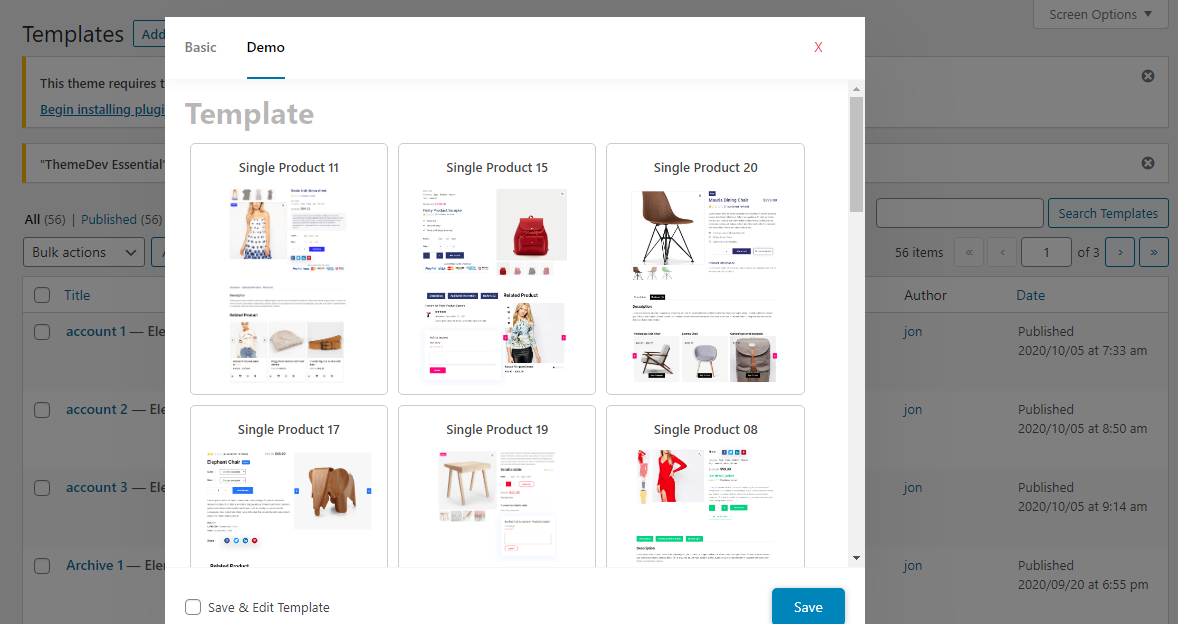Click the modal scrollbar down arrow
Screen dimensions: 1178x628
(x=856, y=558)
